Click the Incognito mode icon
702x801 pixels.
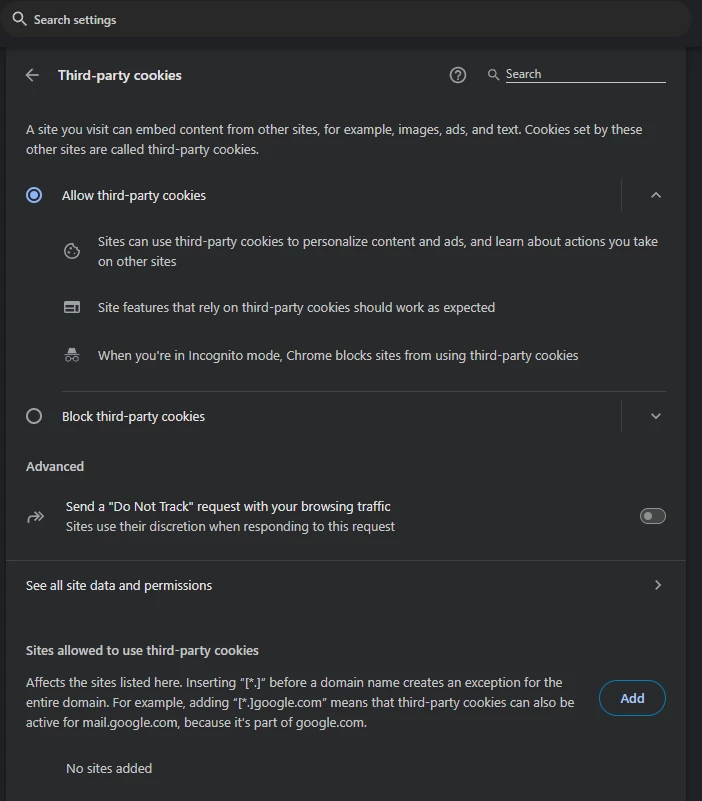tap(72, 355)
